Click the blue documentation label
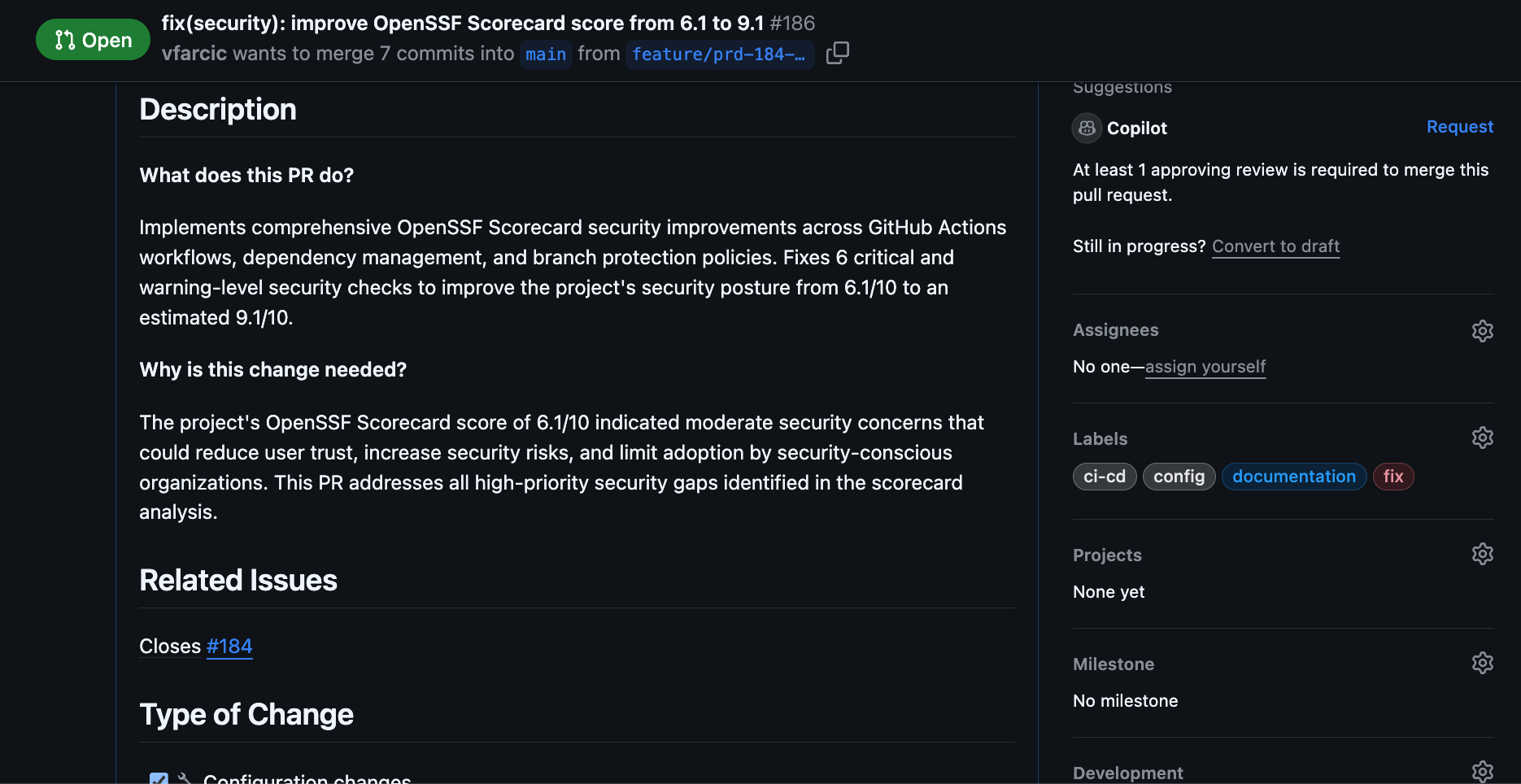The height and width of the screenshot is (784, 1521). pos(1293,477)
